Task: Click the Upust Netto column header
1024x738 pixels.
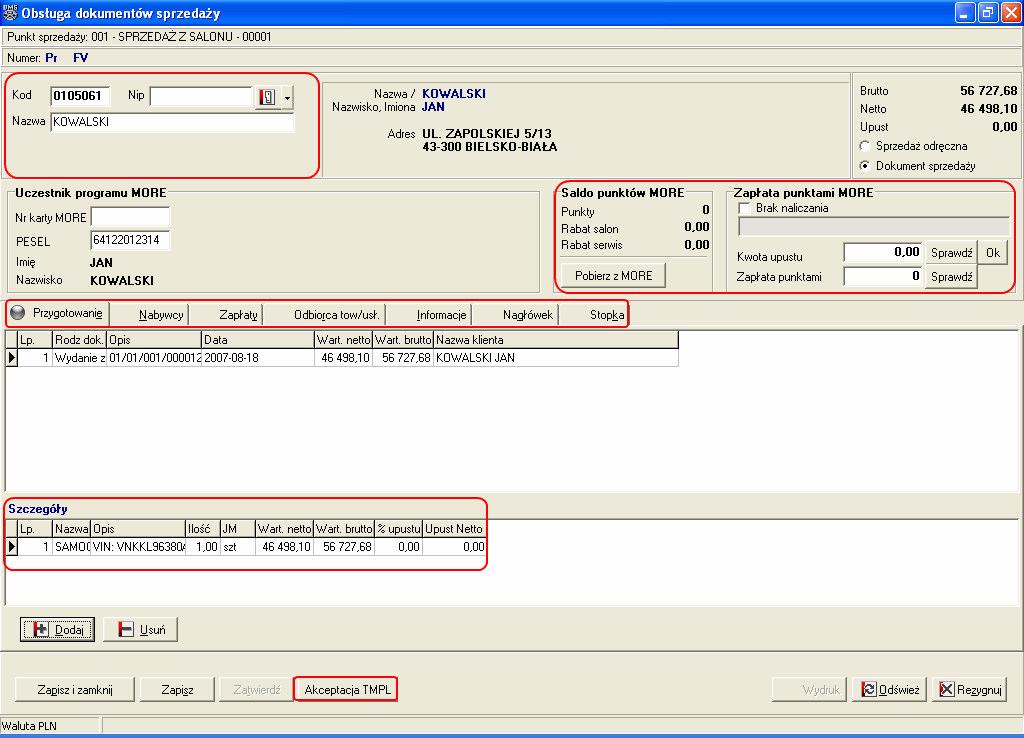Action: click(x=454, y=528)
